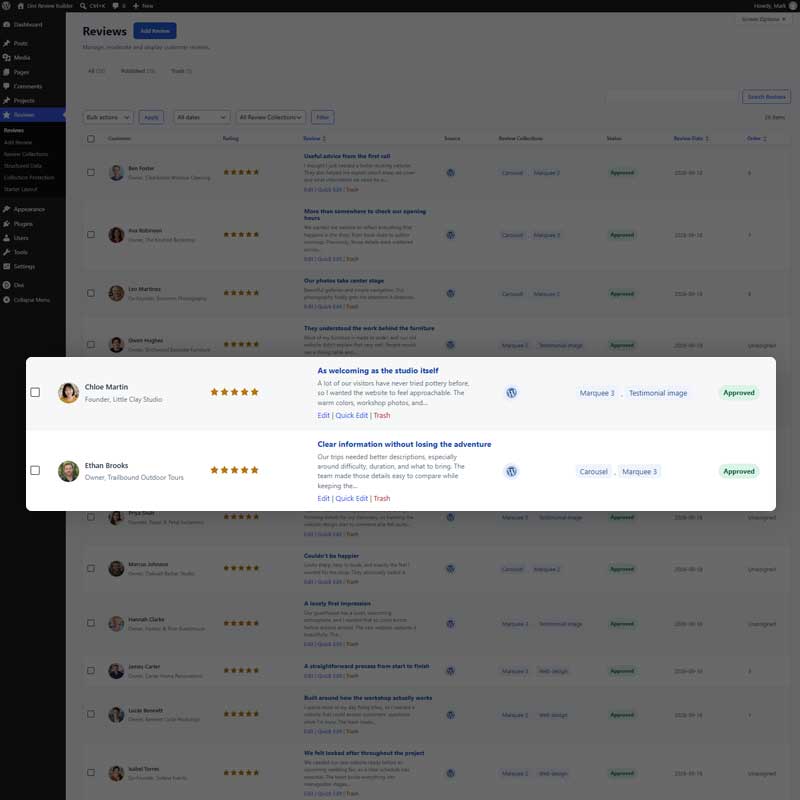Tick the checkbox for James Carter's review
The height and width of the screenshot is (800, 800).
click(91, 670)
